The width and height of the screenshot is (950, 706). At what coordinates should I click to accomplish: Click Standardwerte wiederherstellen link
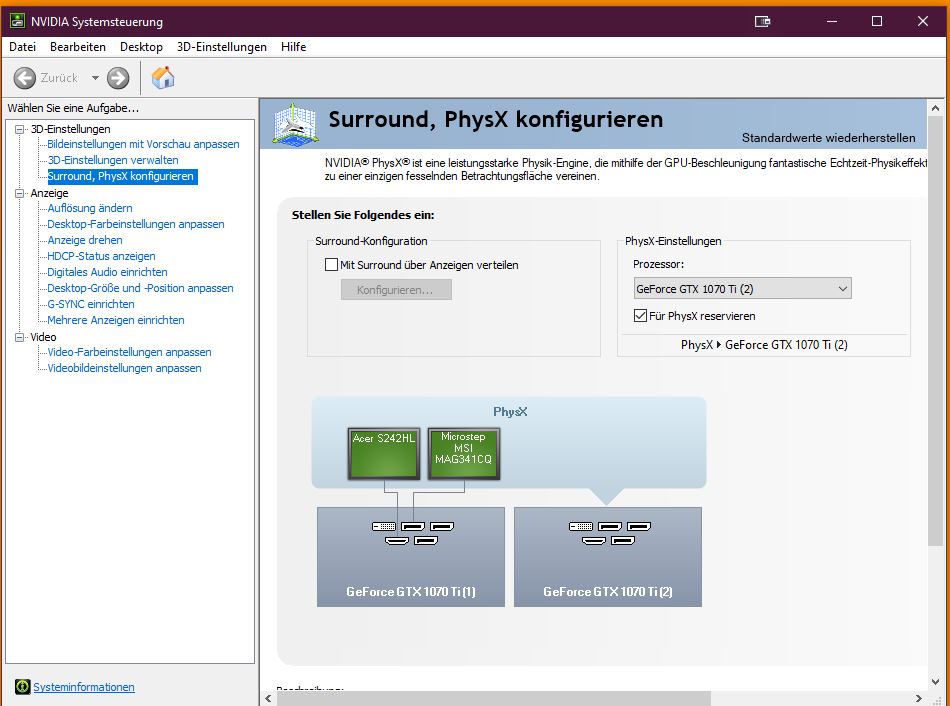pyautogui.click(x=828, y=138)
